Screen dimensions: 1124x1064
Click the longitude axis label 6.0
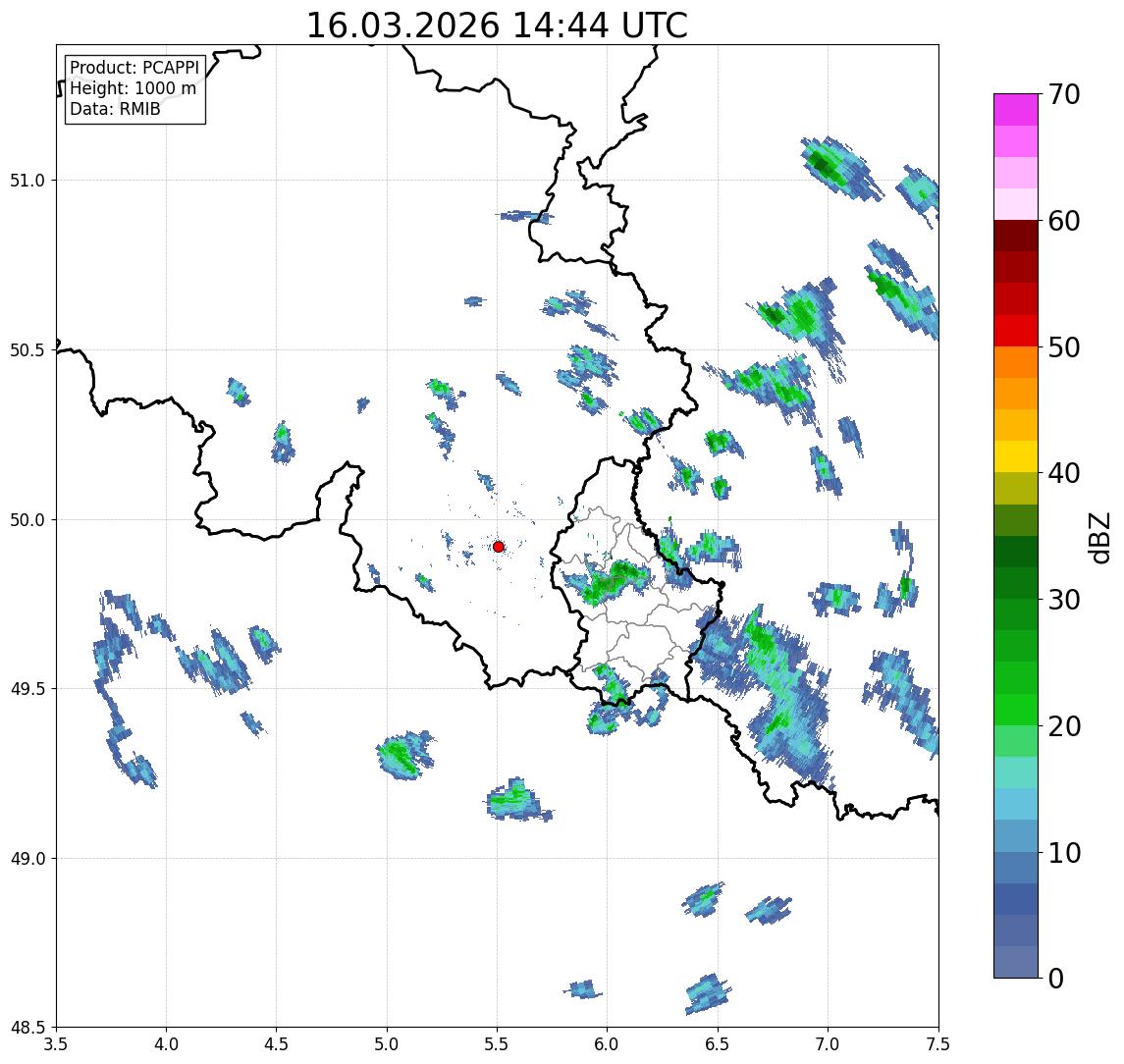point(608,1044)
